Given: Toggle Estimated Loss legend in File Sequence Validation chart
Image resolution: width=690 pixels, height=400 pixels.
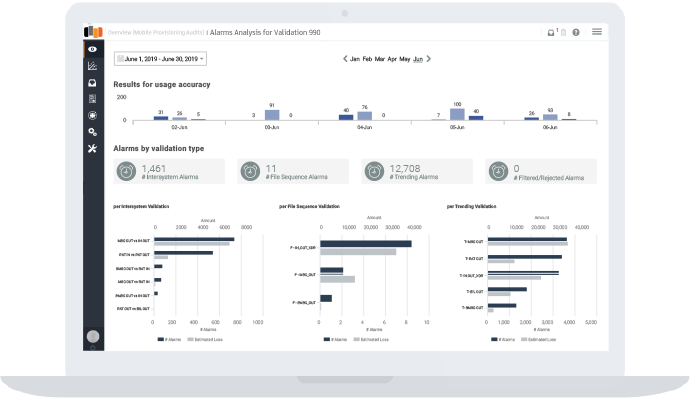Looking at the screenshot, I should (371, 340).
